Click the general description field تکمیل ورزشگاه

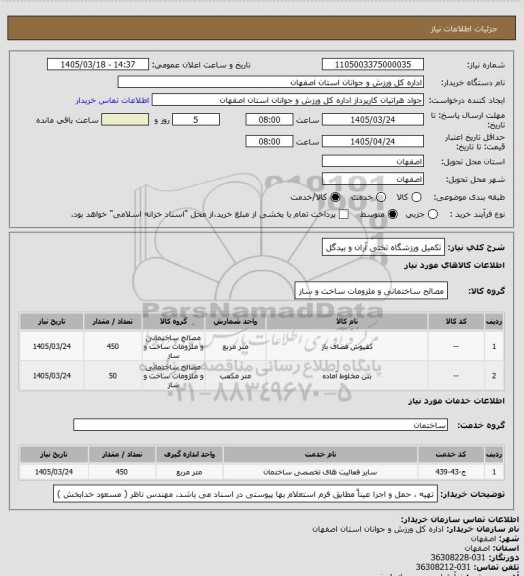(383, 247)
